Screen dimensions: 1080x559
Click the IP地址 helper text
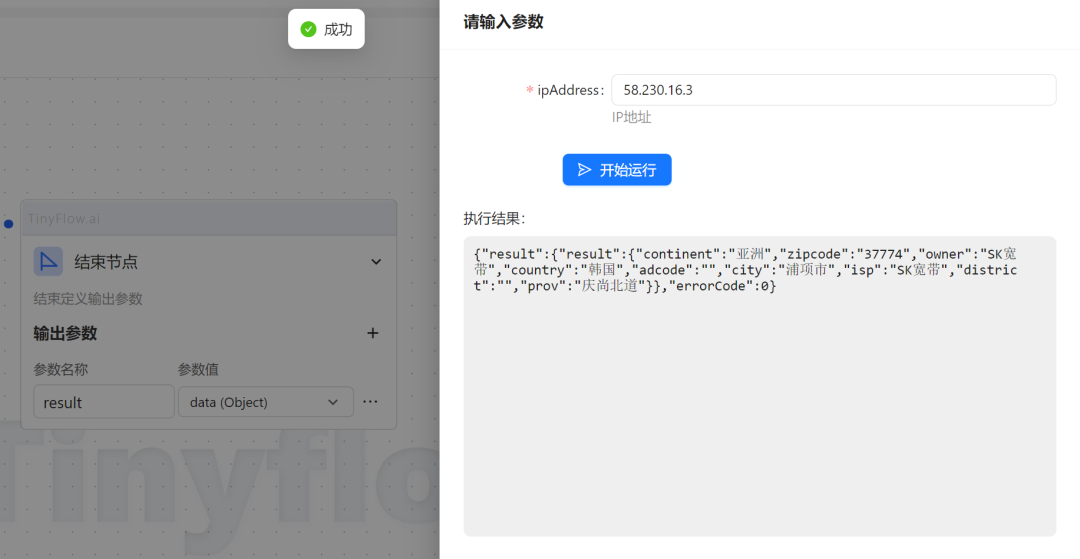click(x=631, y=117)
